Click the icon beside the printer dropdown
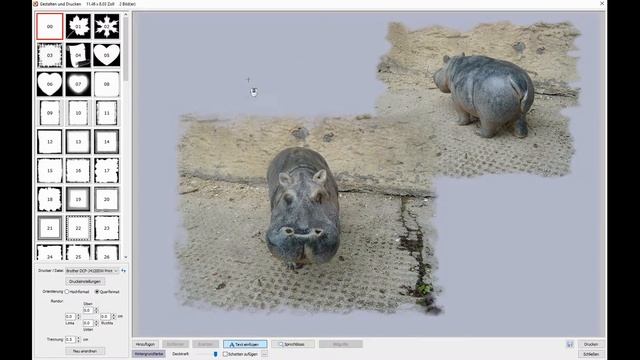640x360 pixels. [x=123, y=271]
